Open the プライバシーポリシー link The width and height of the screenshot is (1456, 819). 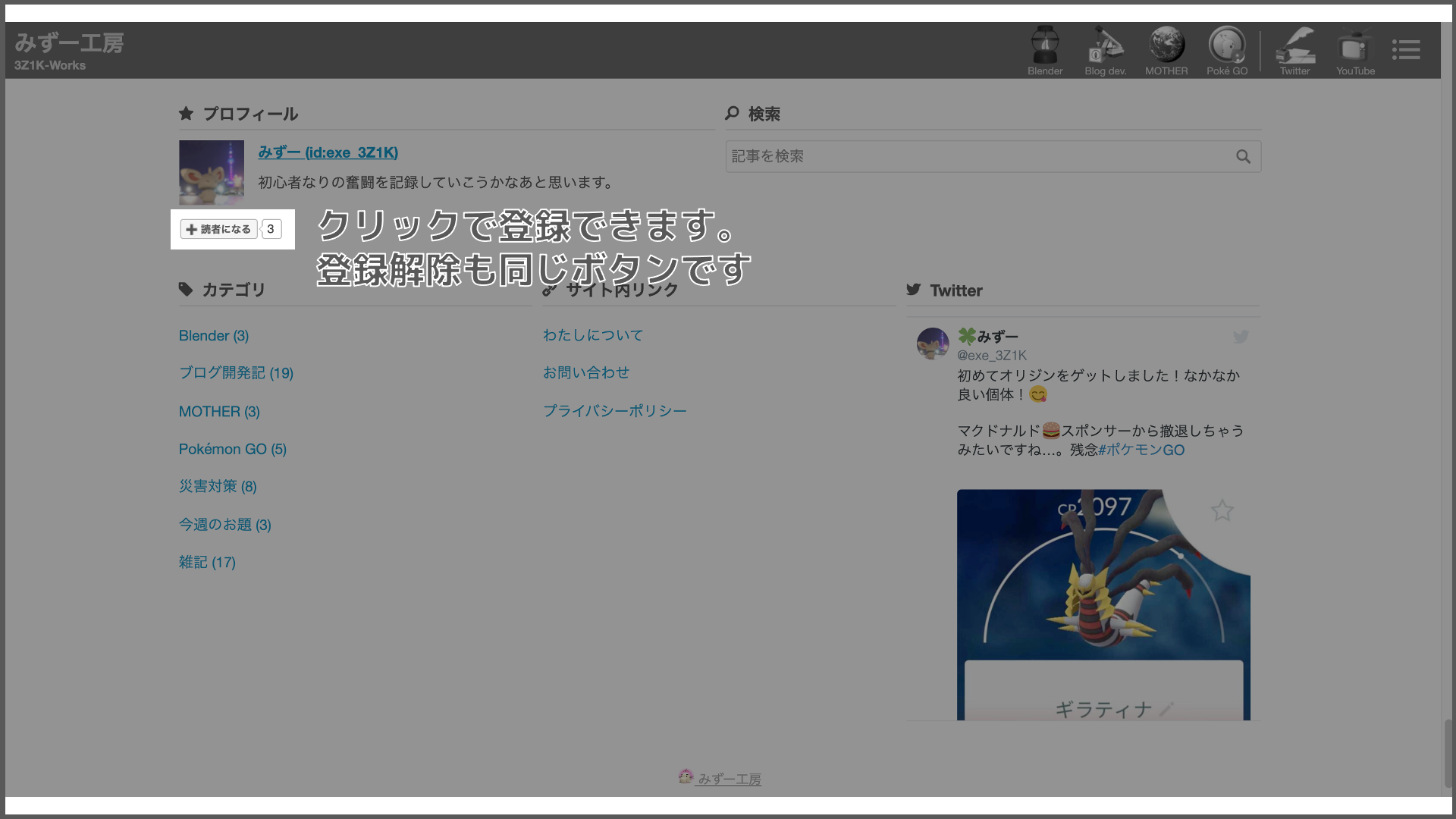[x=615, y=410]
